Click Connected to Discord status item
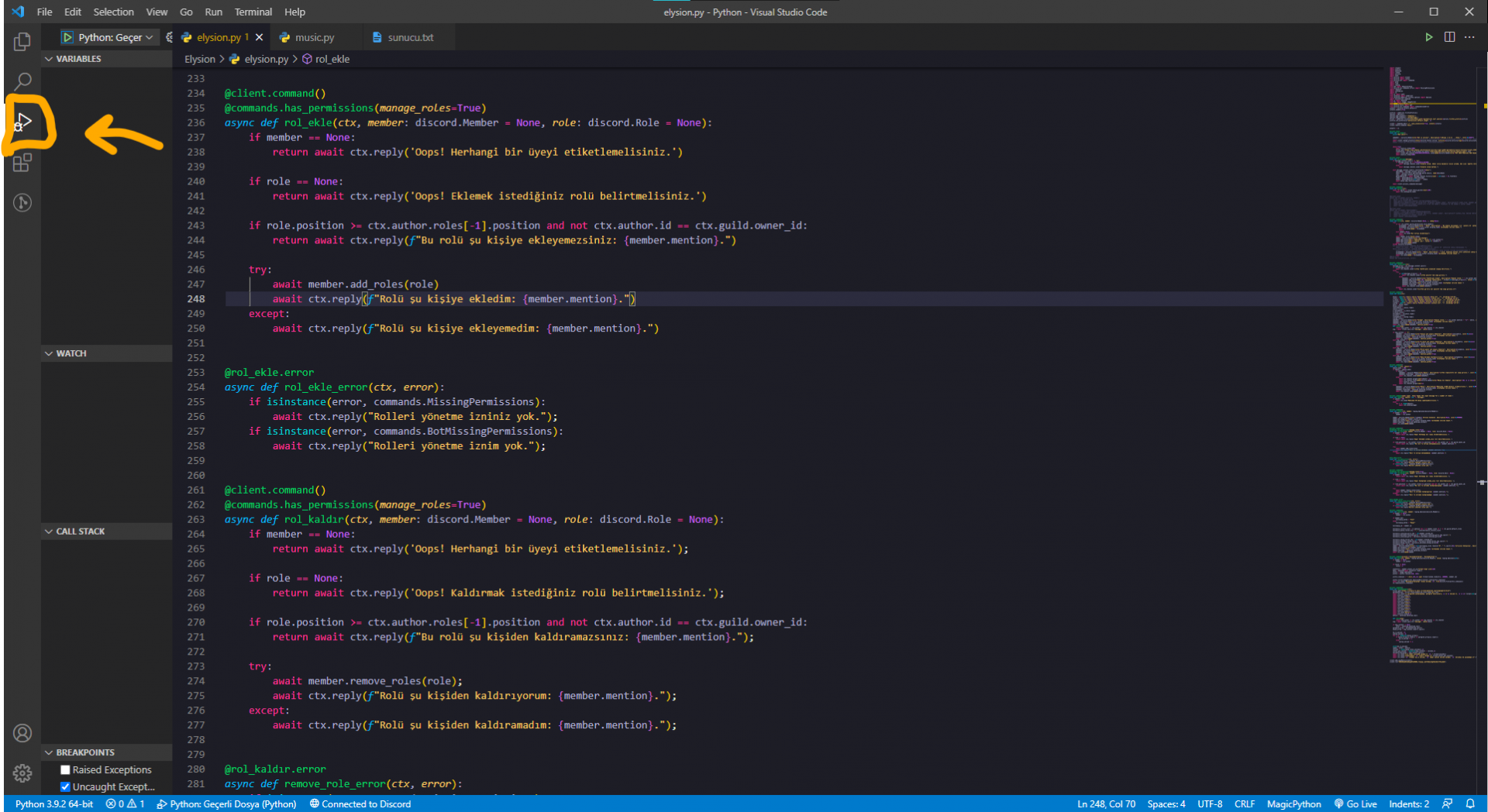1488x812 pixels. click(360, 803)
